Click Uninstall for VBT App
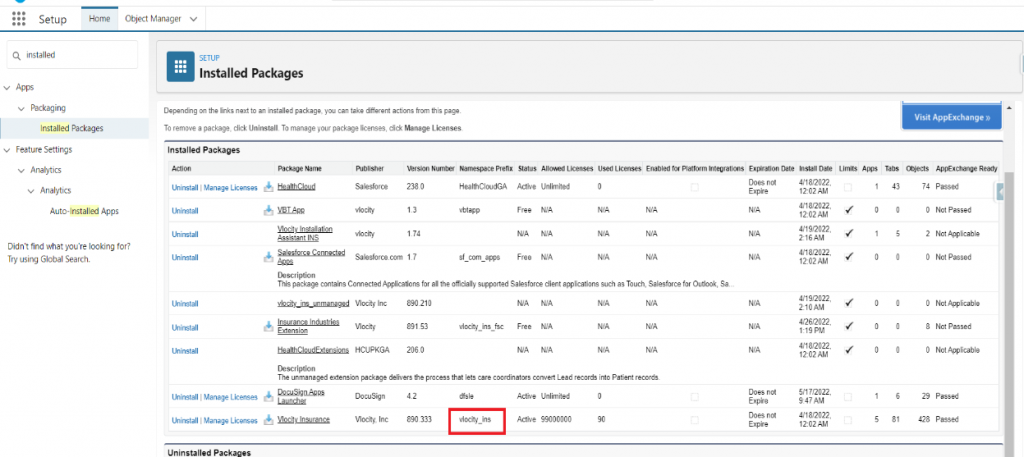The height and width of the screenshot is (457, 1024). click(x=185, y=211)
